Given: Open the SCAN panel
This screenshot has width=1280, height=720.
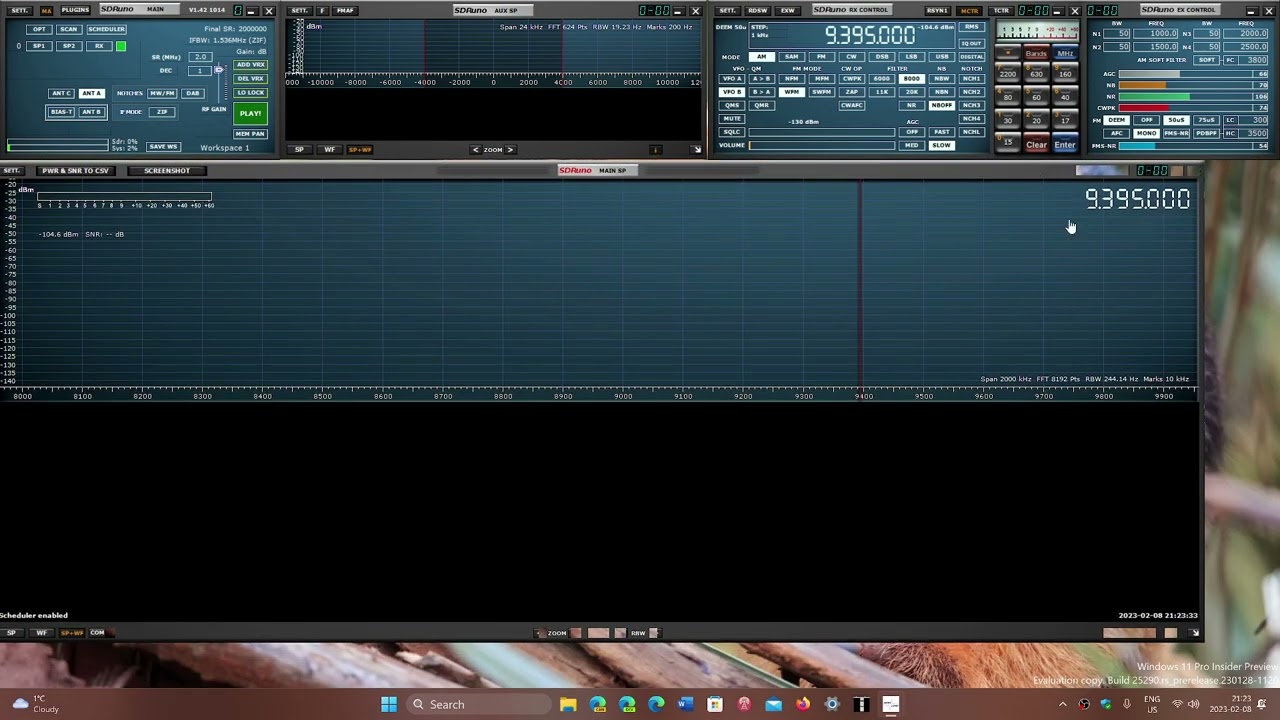Looking at the screenshot, I should click(x=68, y=29).
